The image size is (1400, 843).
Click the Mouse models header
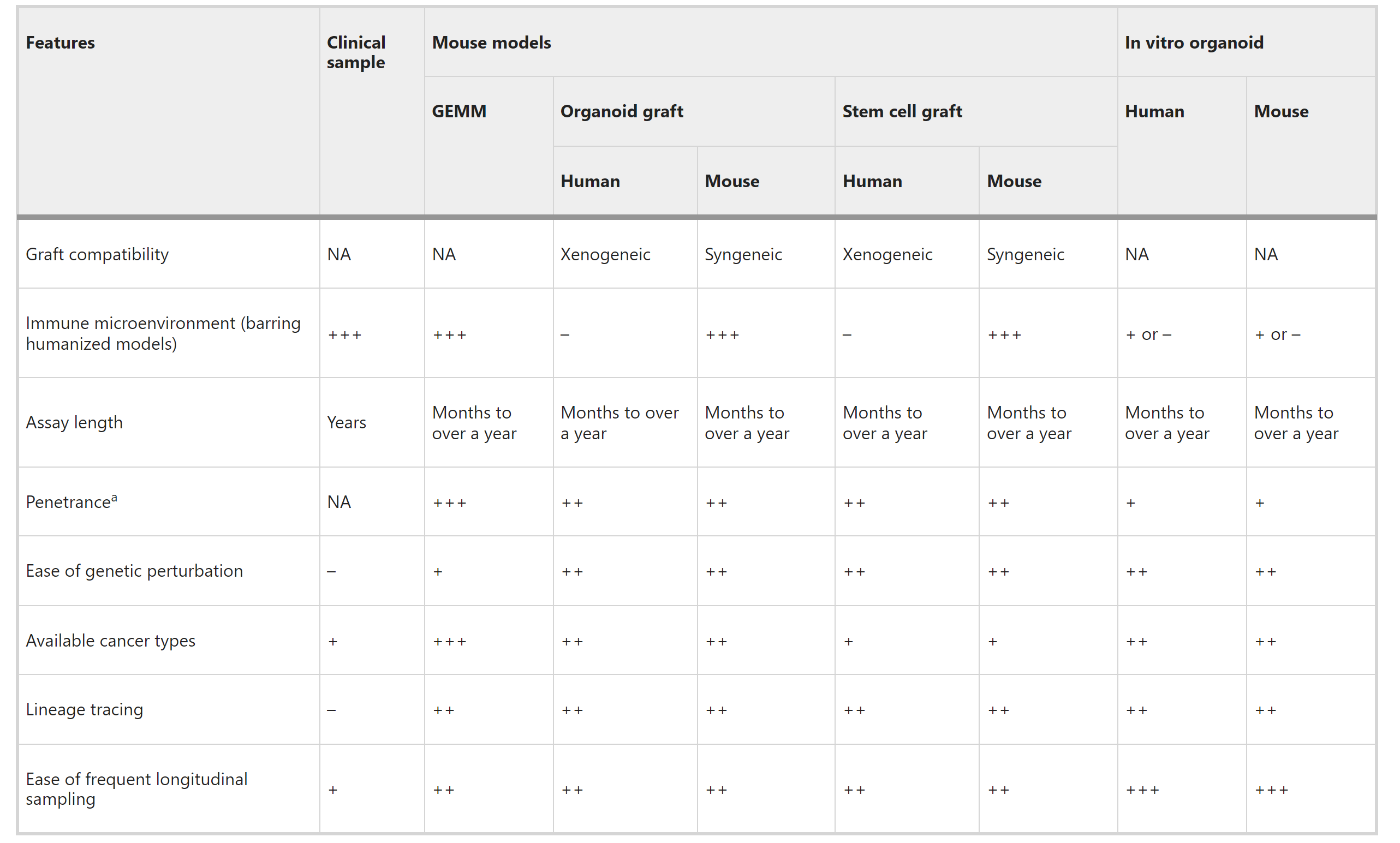click(491, 43)
